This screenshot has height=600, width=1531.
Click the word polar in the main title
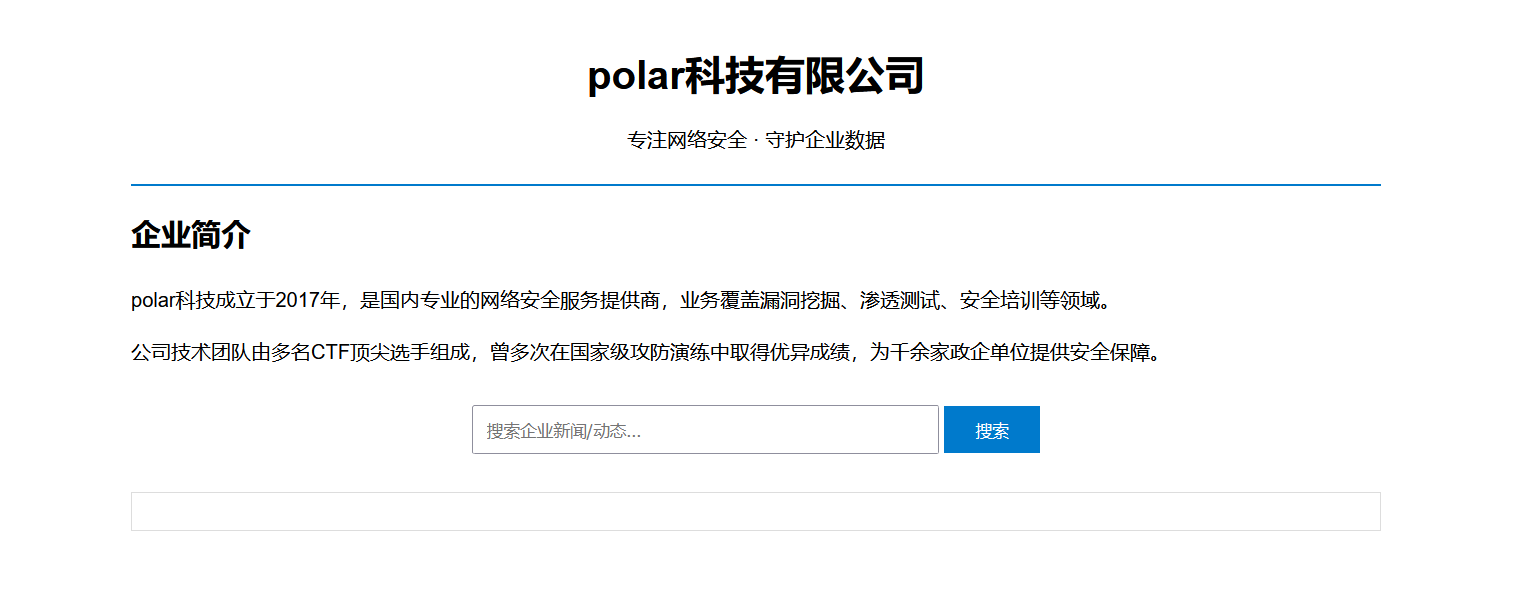pos(635,77)
